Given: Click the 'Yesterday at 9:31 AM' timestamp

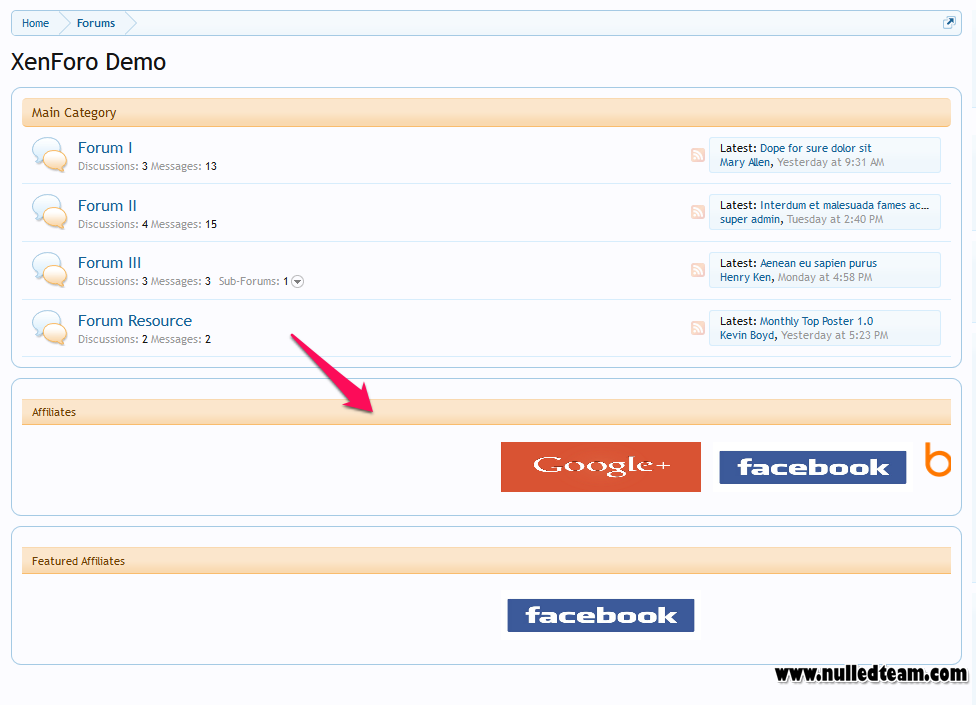Looking at the screenshot, I should pos(831,162).
